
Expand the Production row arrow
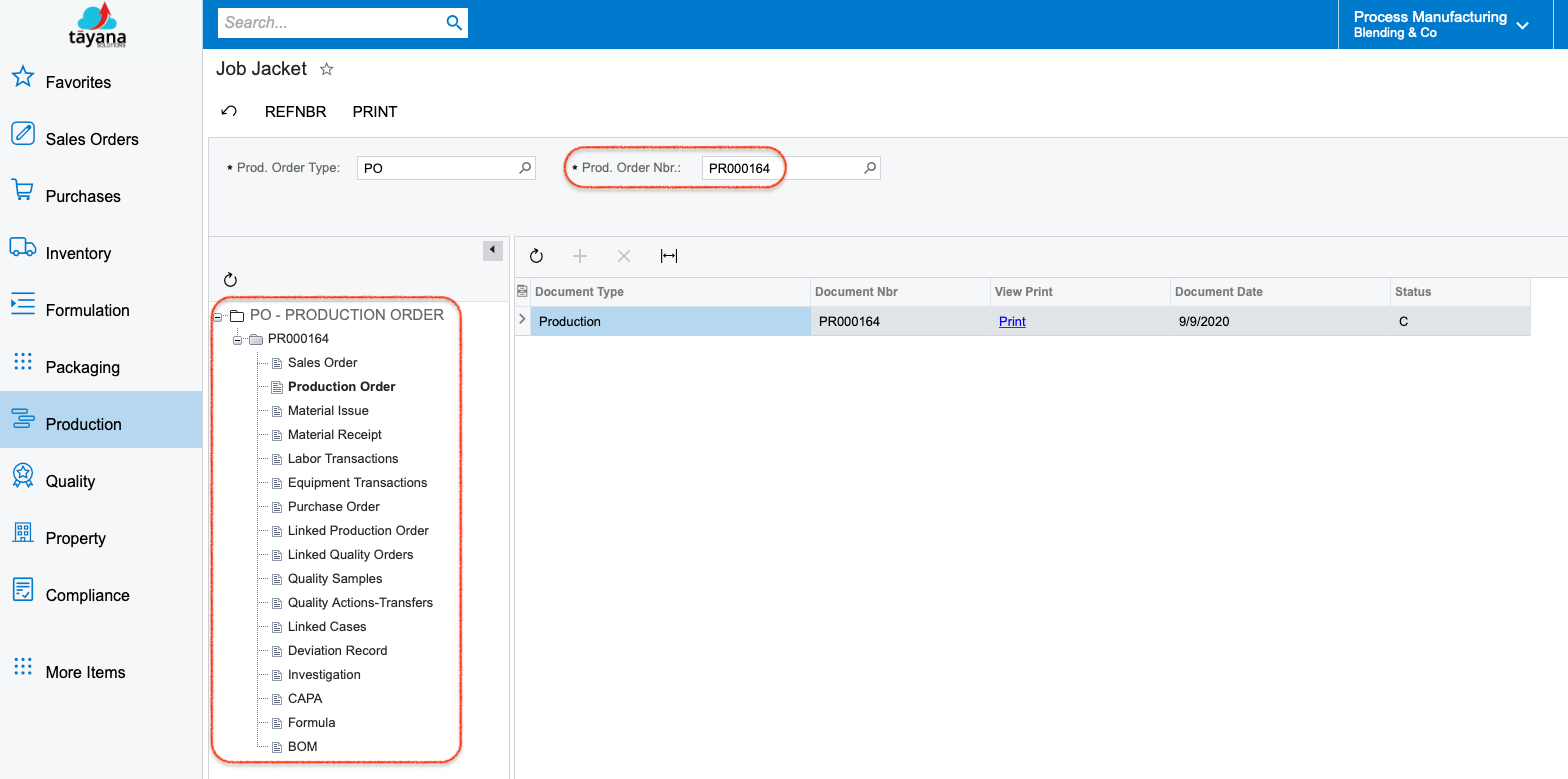pyautogui.click(x=522, y=320)
